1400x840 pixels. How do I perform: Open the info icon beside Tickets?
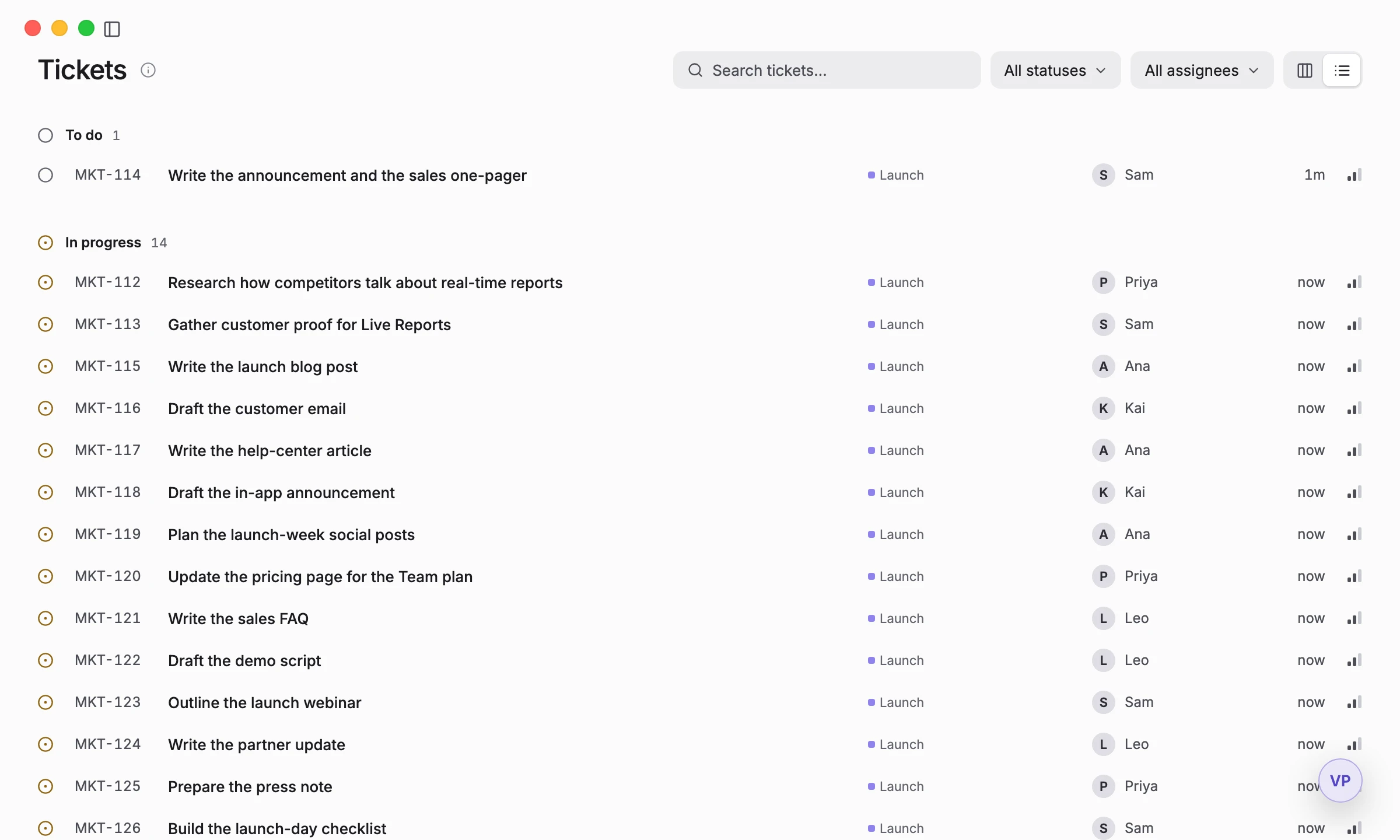point(148,70)
